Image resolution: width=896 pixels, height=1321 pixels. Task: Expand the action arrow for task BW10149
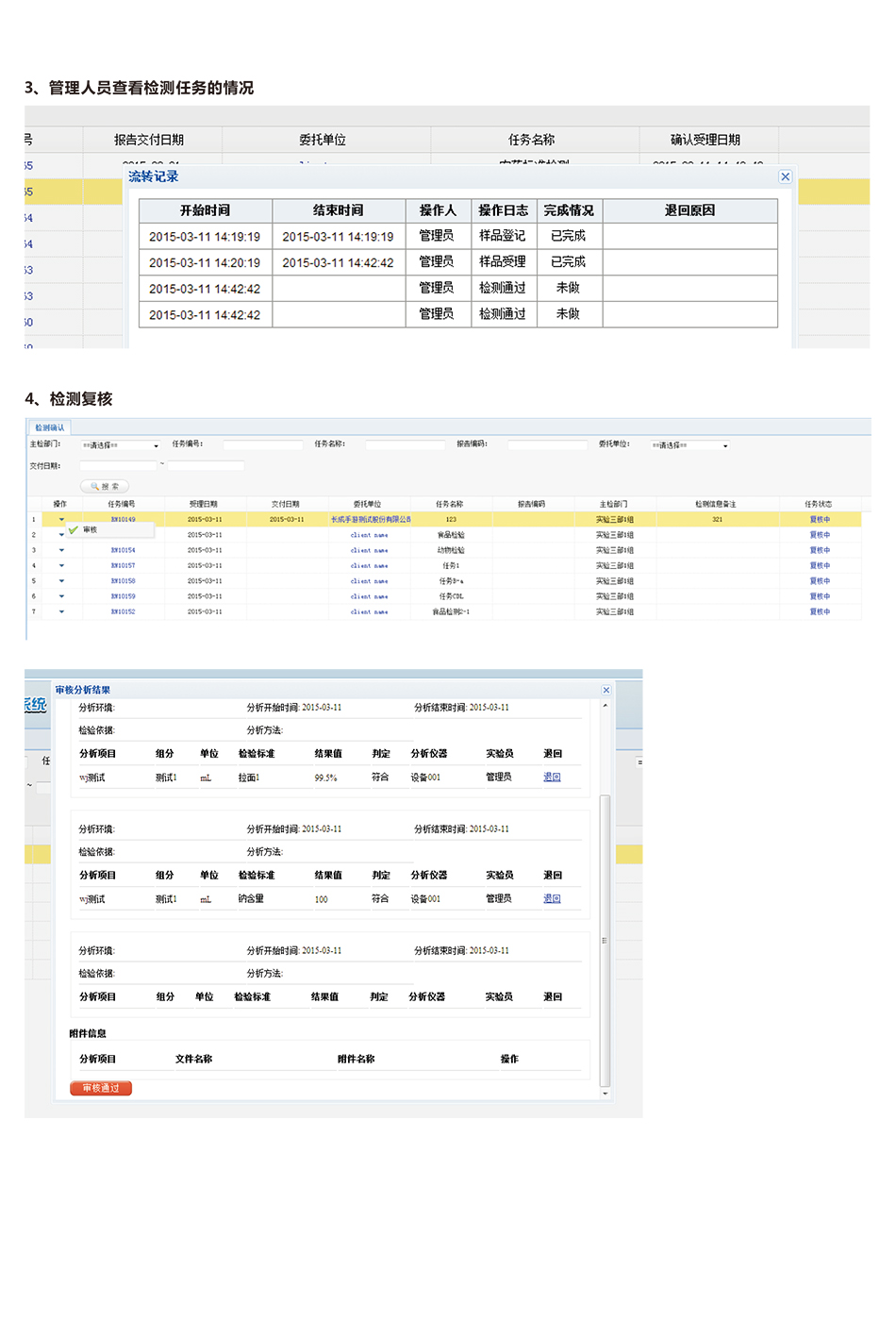pyautogui.click(x=61, y=520)
